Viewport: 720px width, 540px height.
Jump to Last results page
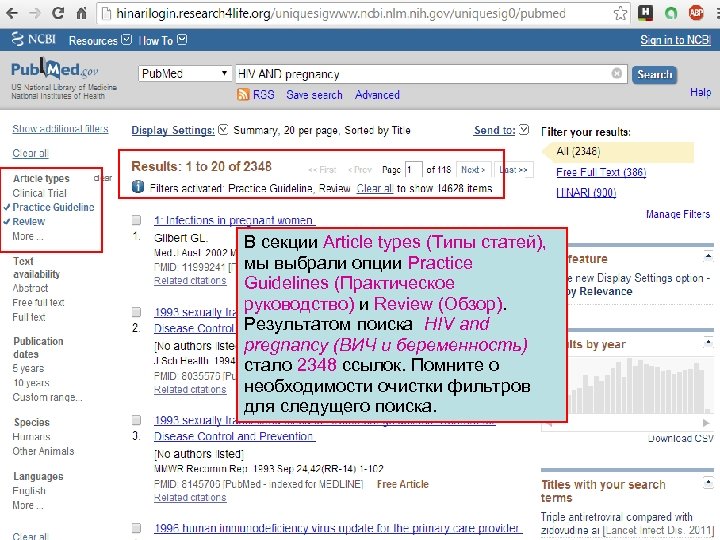pos(513,169)
